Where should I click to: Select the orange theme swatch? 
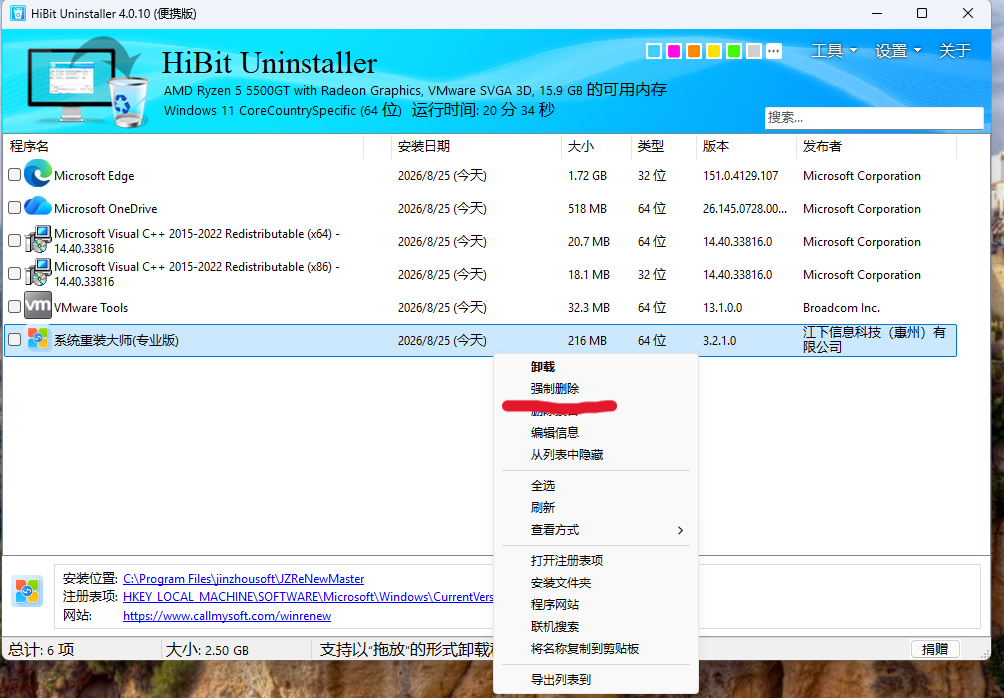pyautogui.click(x=693, y=51)
